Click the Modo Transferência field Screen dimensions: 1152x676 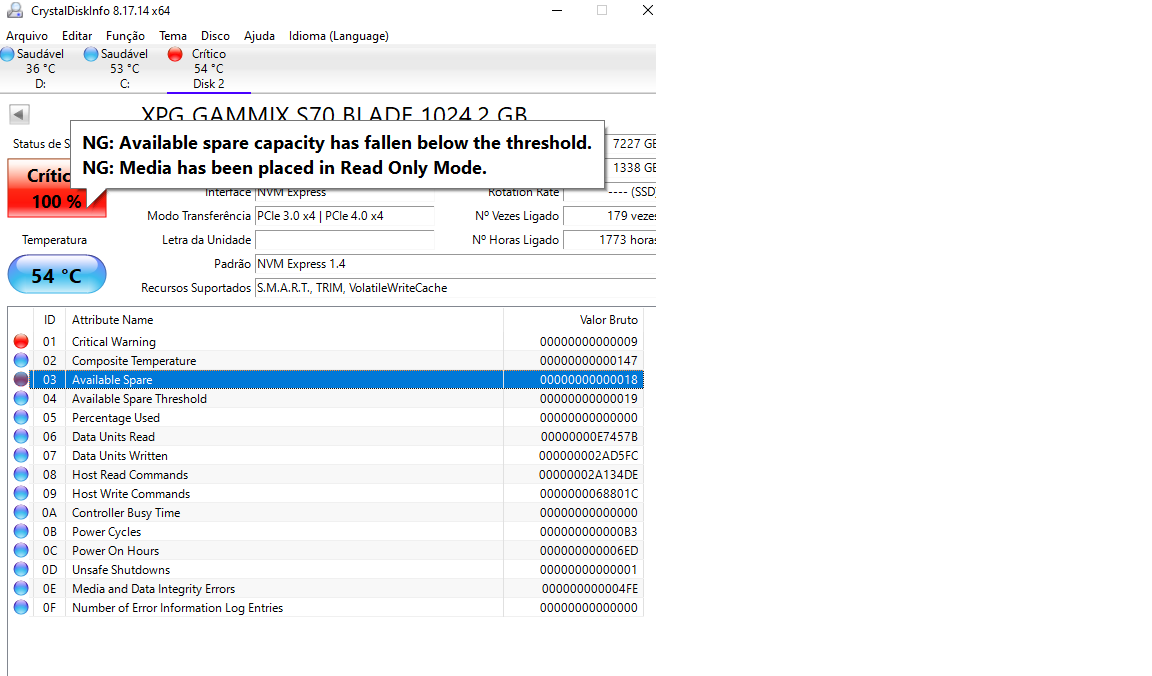point(345,216)
